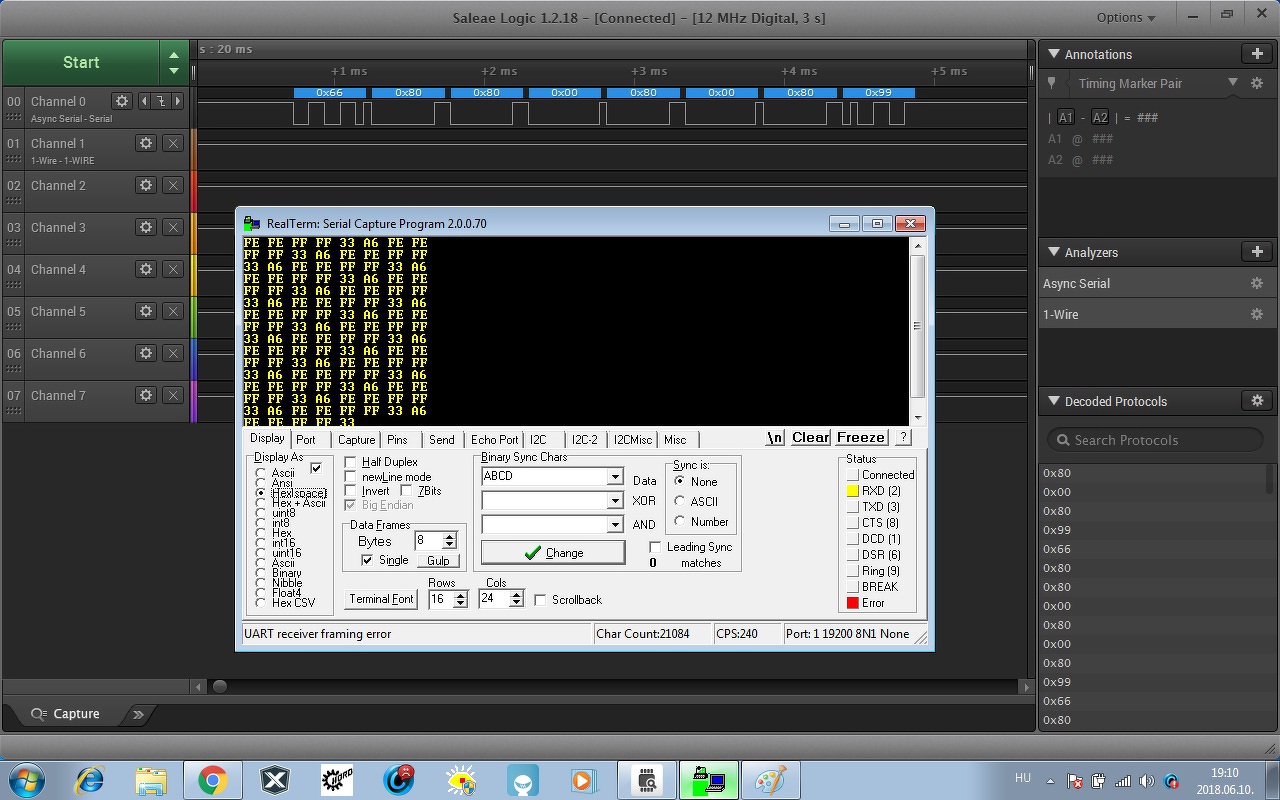Apply sync settings with Change button
Viewport: 1280px width, 800px height.
pyautogui.click(x=553, y=552)
